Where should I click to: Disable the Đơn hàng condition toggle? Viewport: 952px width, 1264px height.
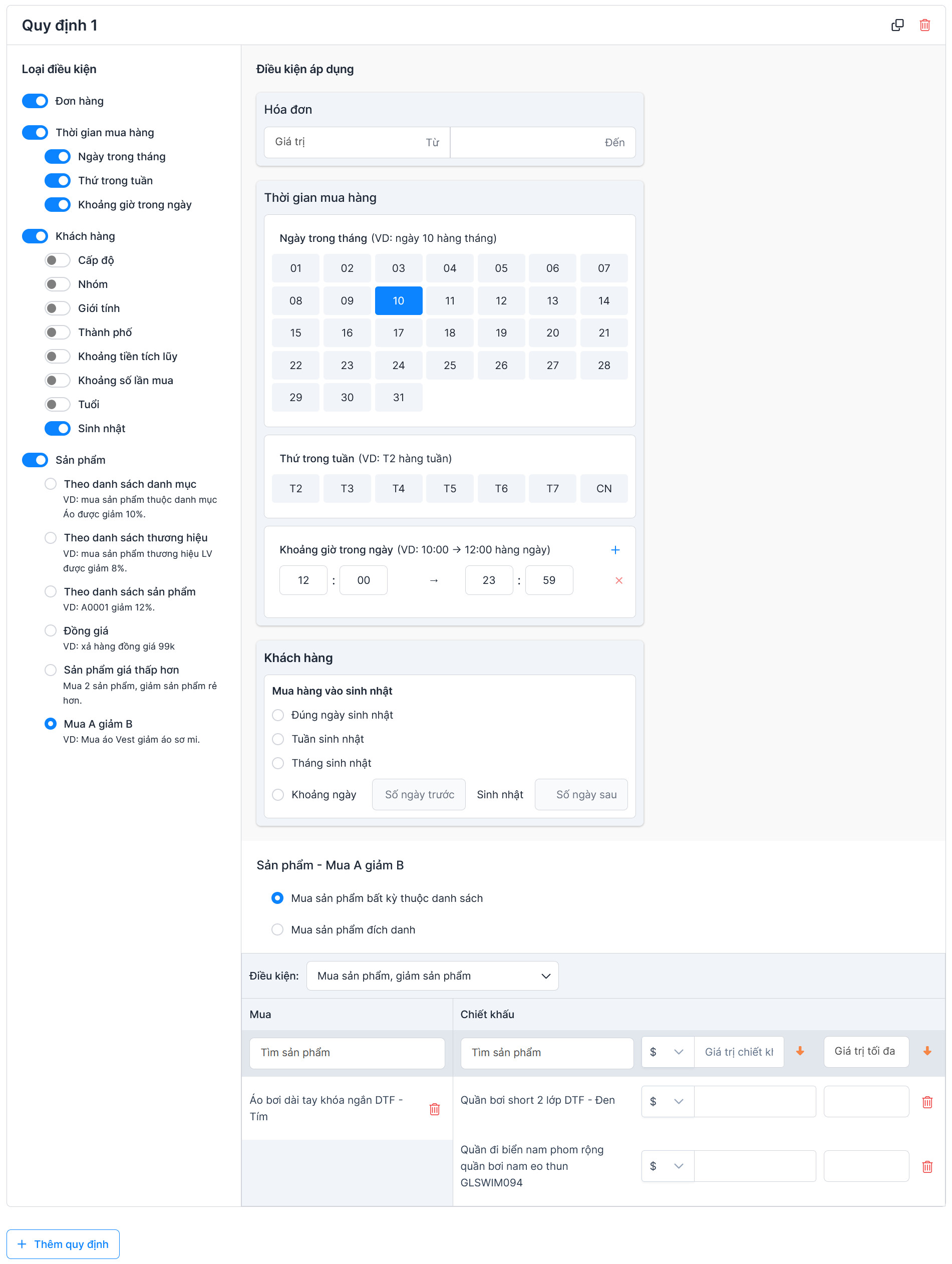(x=35, y=101)
